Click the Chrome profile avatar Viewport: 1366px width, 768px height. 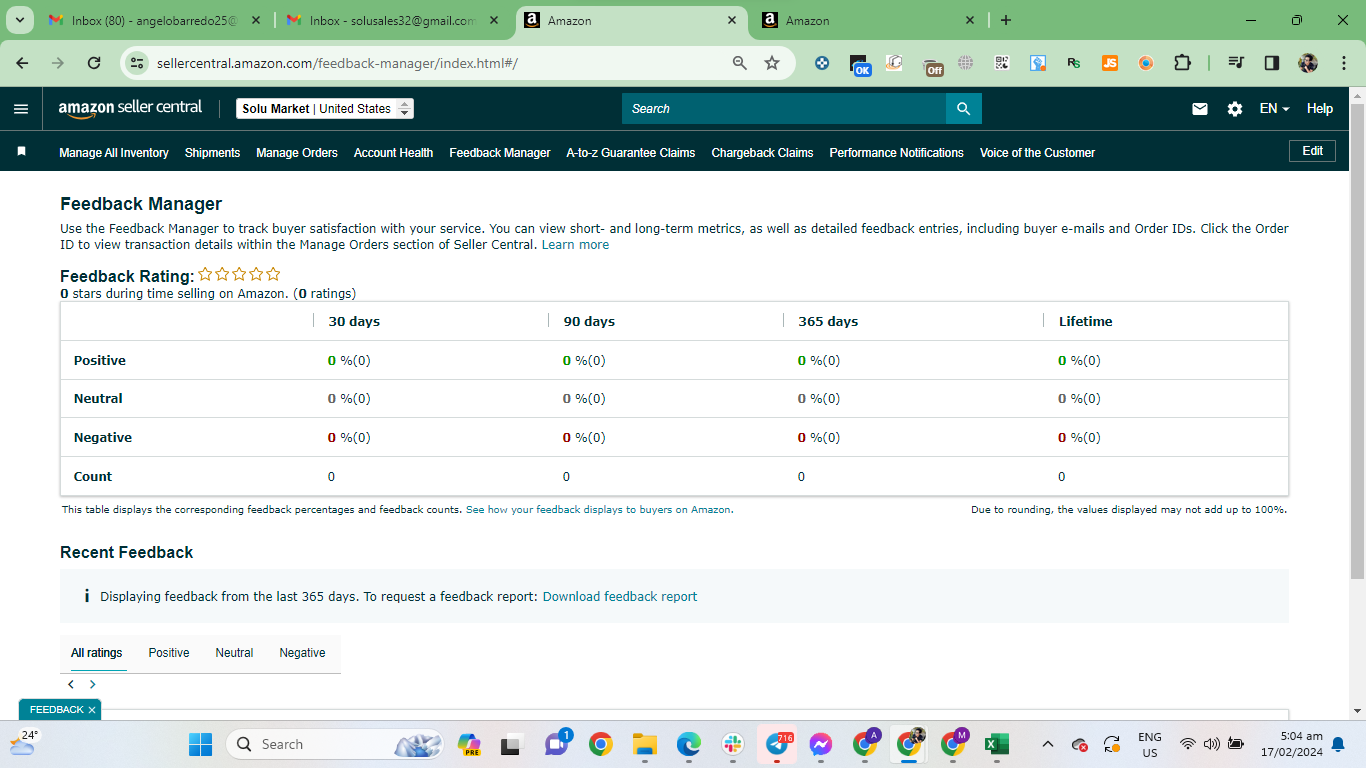[1308, 63]
